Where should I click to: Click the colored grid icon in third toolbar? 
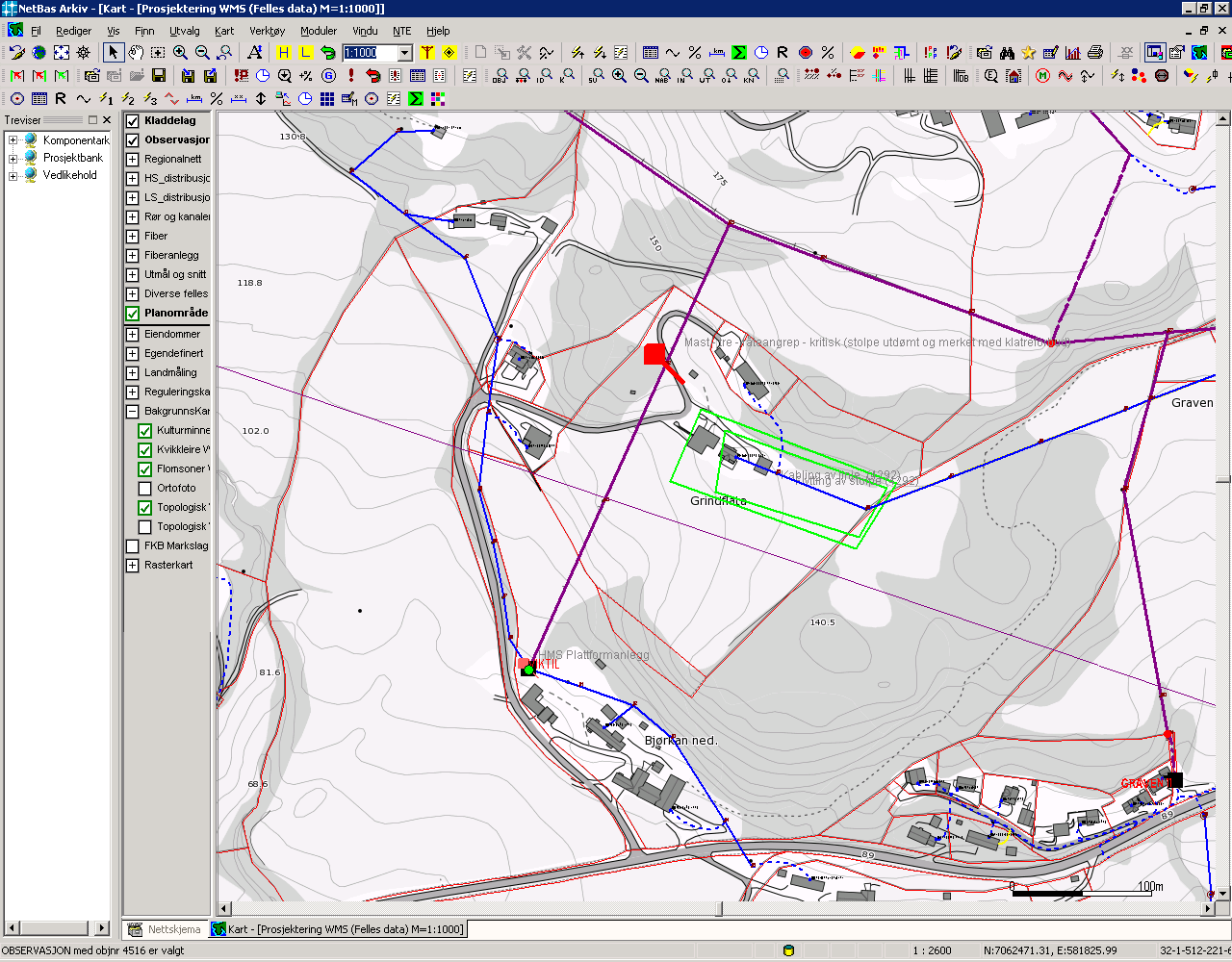coord(438,98)
